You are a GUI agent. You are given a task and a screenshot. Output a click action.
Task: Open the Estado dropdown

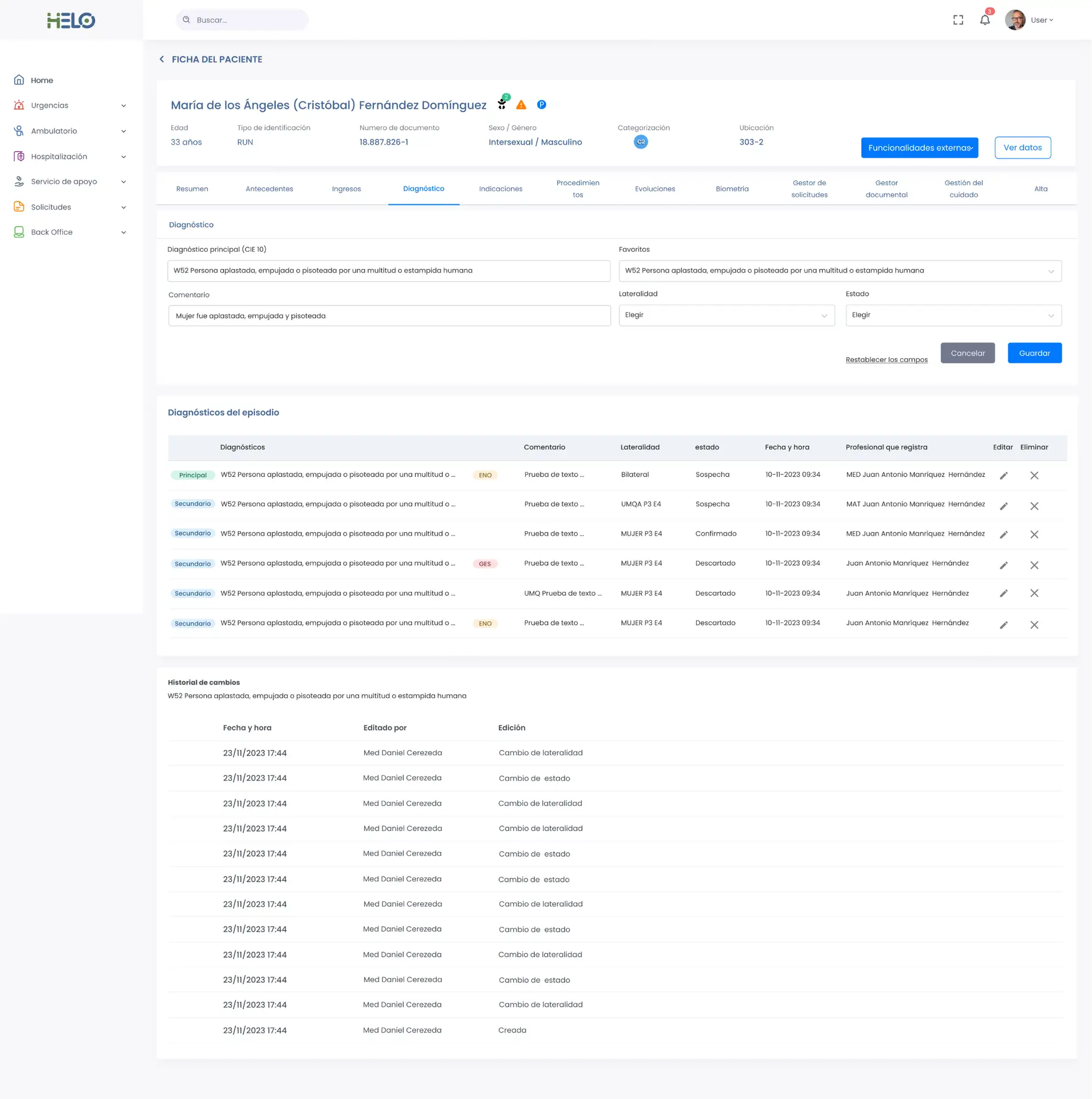[x=953, y=315]
